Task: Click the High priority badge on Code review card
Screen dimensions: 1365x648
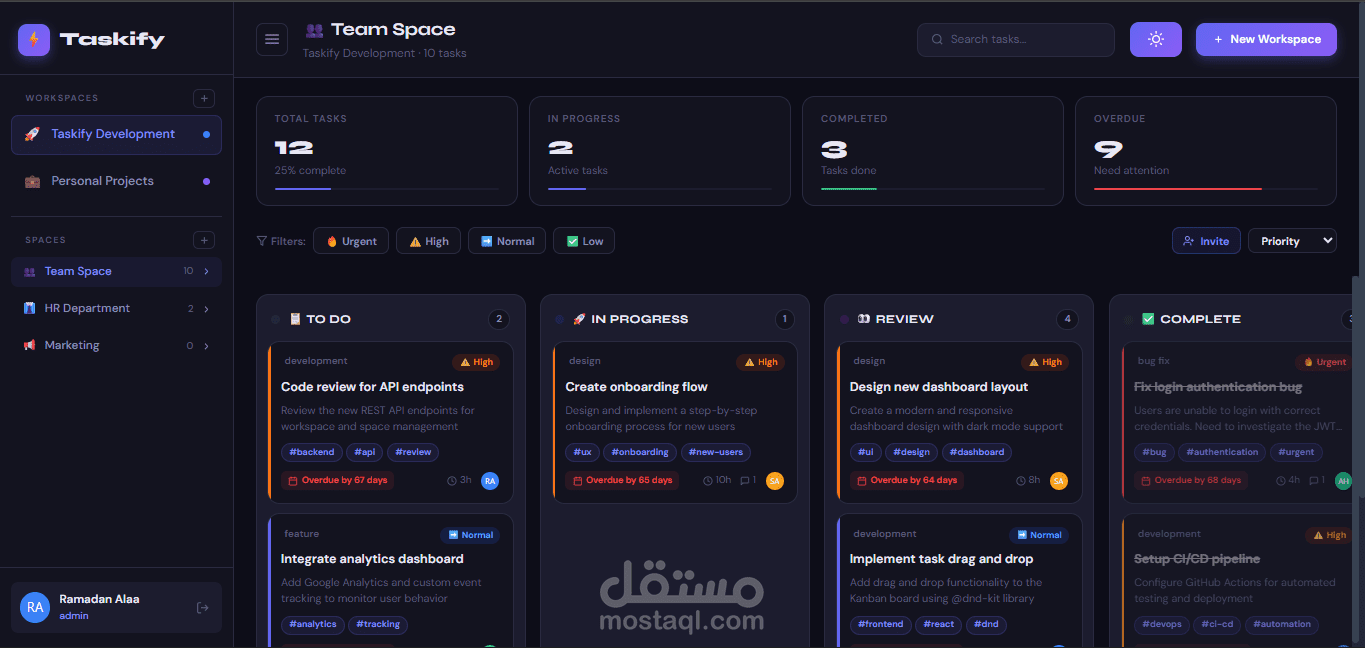Action: coord(476,362)
